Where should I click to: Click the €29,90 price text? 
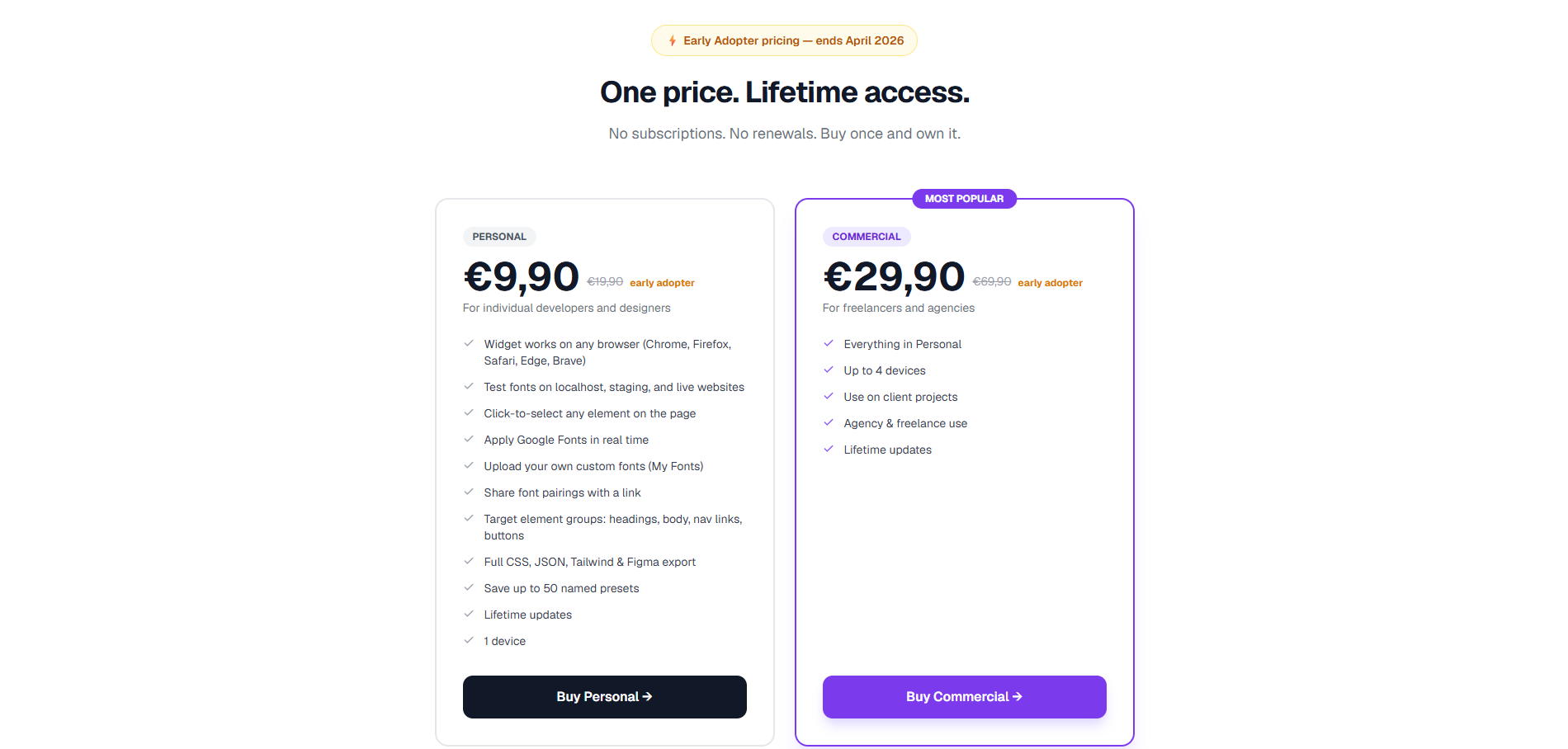coord(894,276)
